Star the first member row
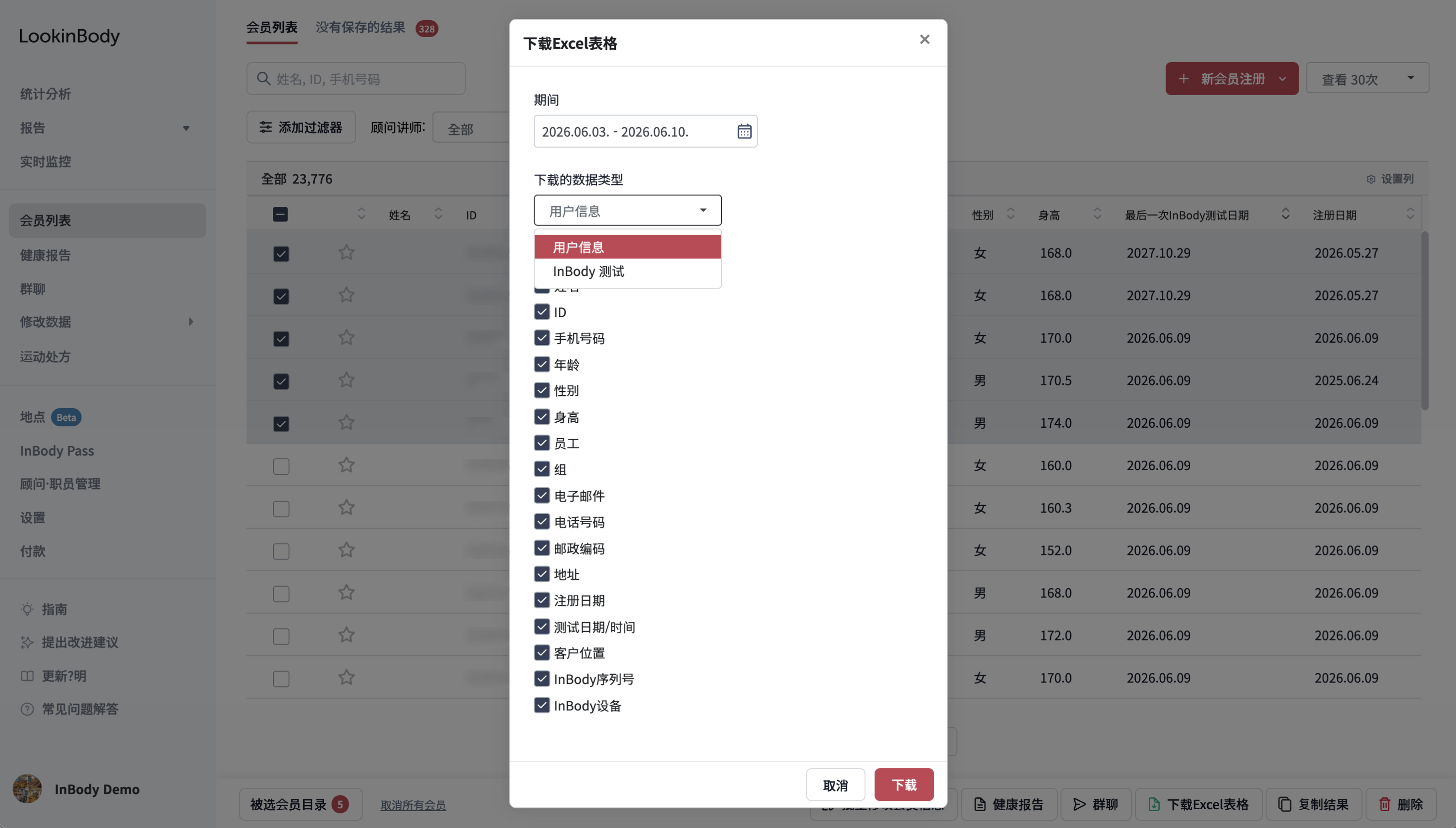 click(x=346, y=253)
